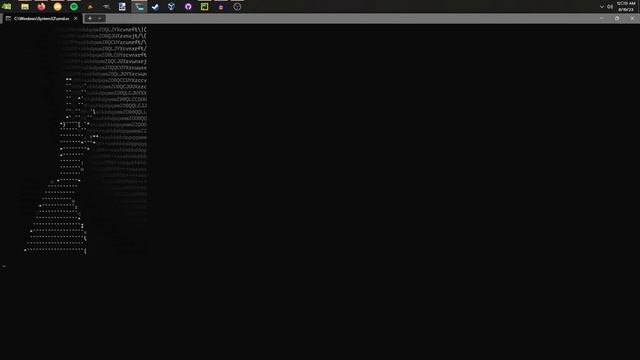Screen dimensions: 640x360
Task: Click the small red app icon in the taskbar
Action: [x=221, y=7]
